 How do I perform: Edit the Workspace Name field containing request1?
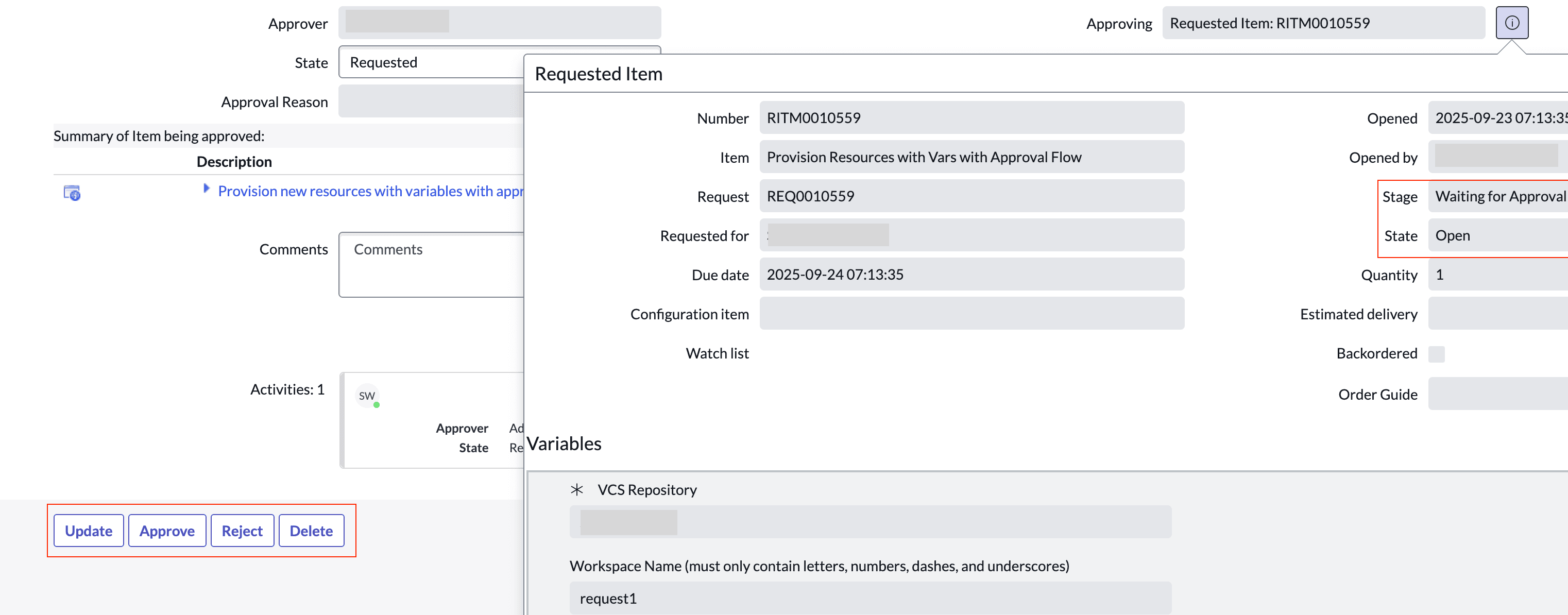[871, 598]
